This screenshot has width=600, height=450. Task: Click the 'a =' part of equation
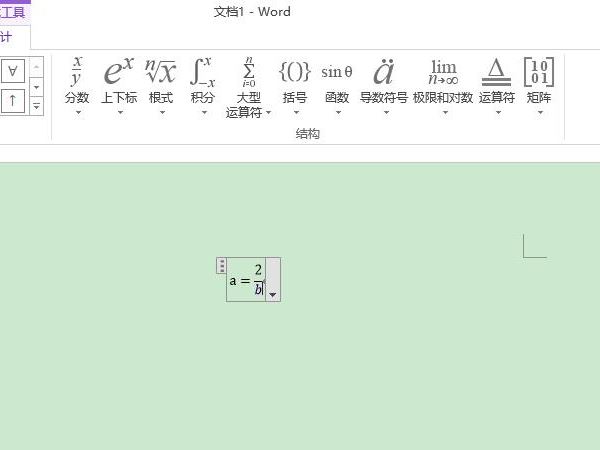click(240, 281)
